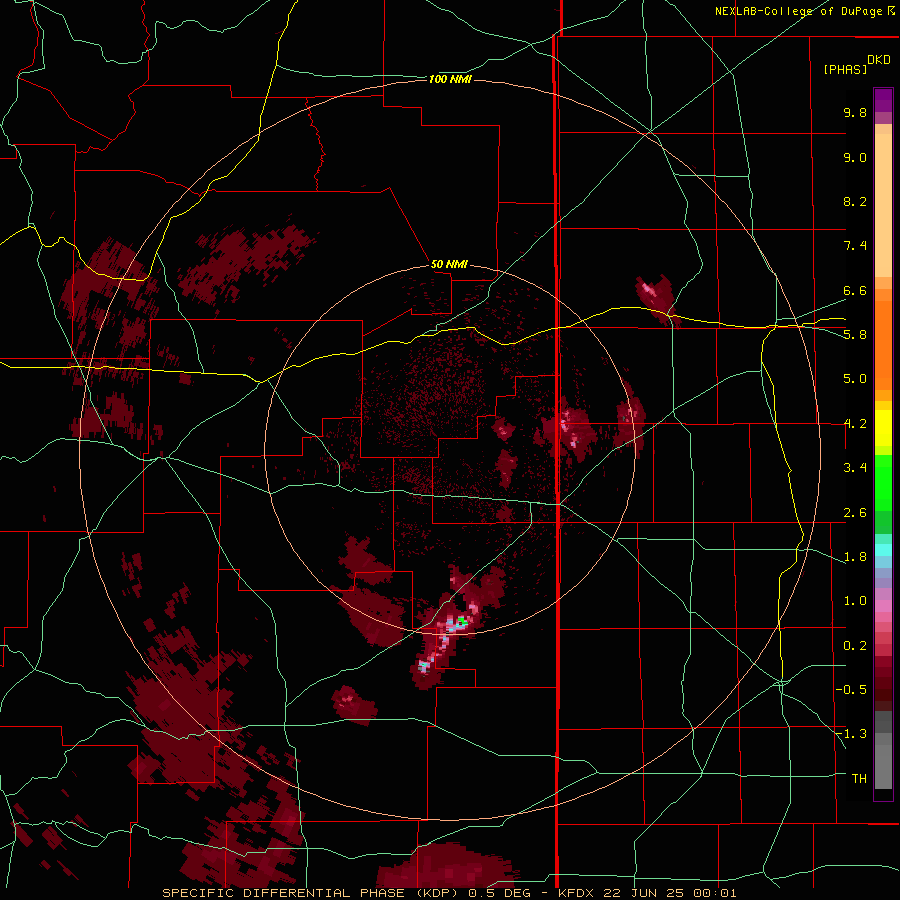The image size is (900, 900).
Task: Pick the bright green segment of color bar
Action: click(x=883, y=483)
